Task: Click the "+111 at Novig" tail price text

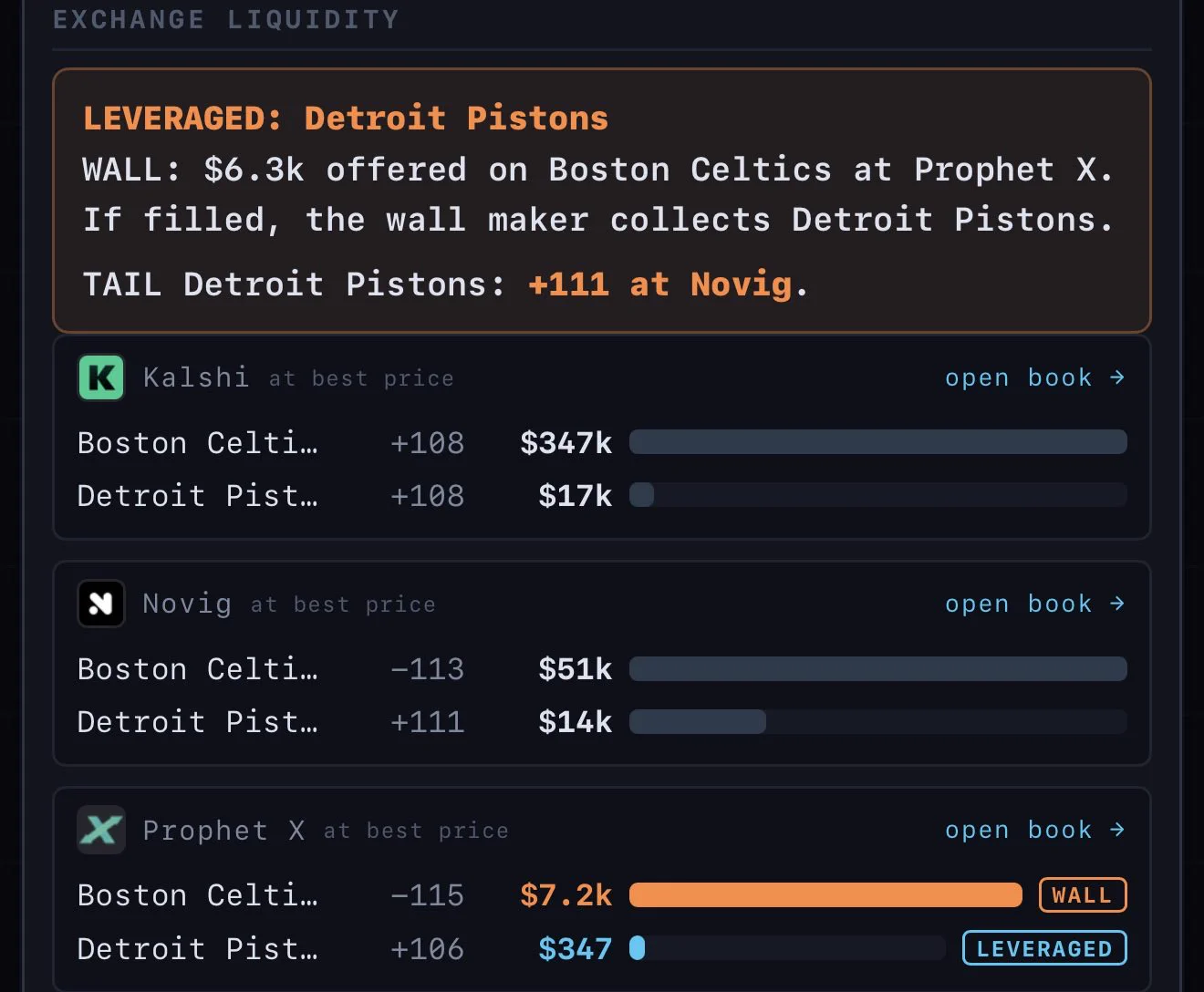Action: coord(659,284)
